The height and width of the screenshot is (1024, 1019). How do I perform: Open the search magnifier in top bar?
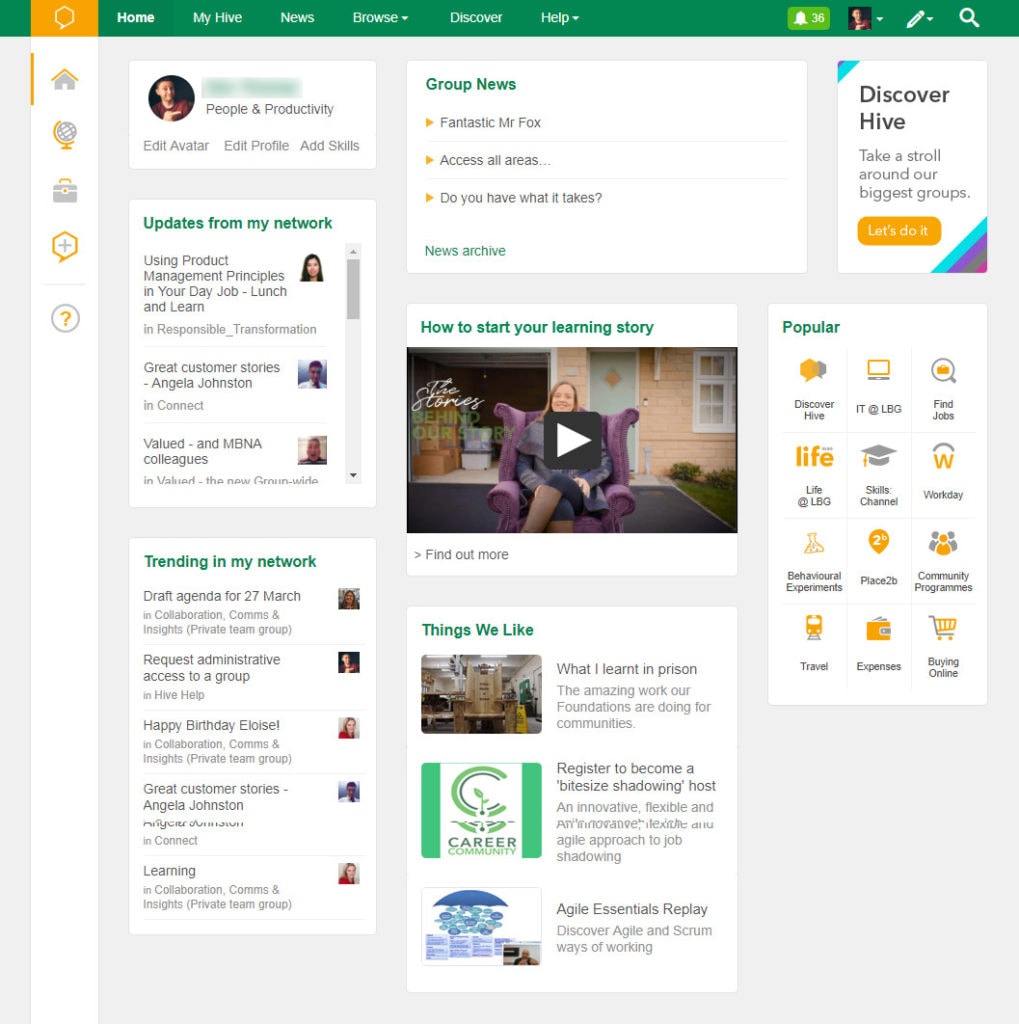pyautogui.click(x=968, y=18)
